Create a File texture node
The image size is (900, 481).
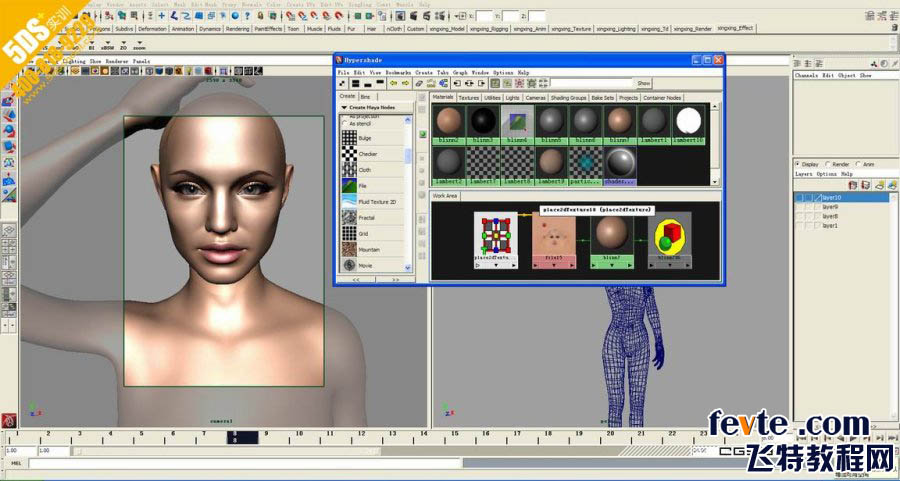[x=348, y=185]
